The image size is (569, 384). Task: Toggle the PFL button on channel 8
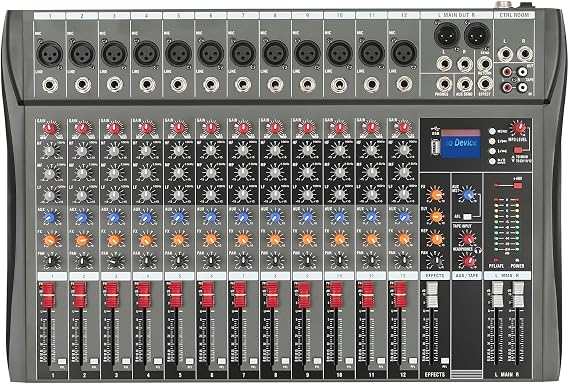click(286, 361)
